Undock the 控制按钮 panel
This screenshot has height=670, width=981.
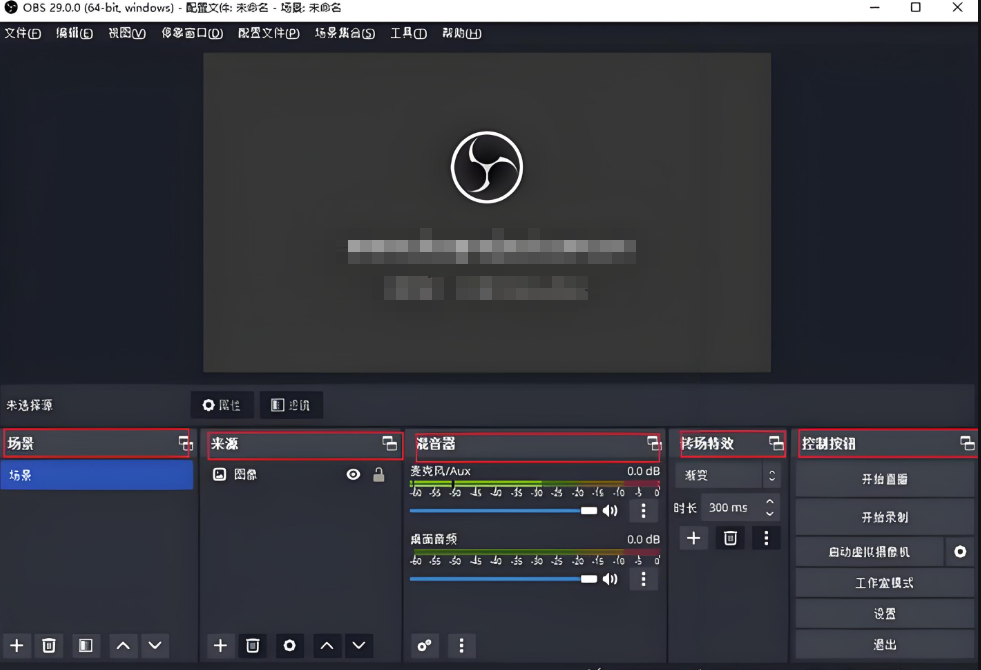click(967, 444)
